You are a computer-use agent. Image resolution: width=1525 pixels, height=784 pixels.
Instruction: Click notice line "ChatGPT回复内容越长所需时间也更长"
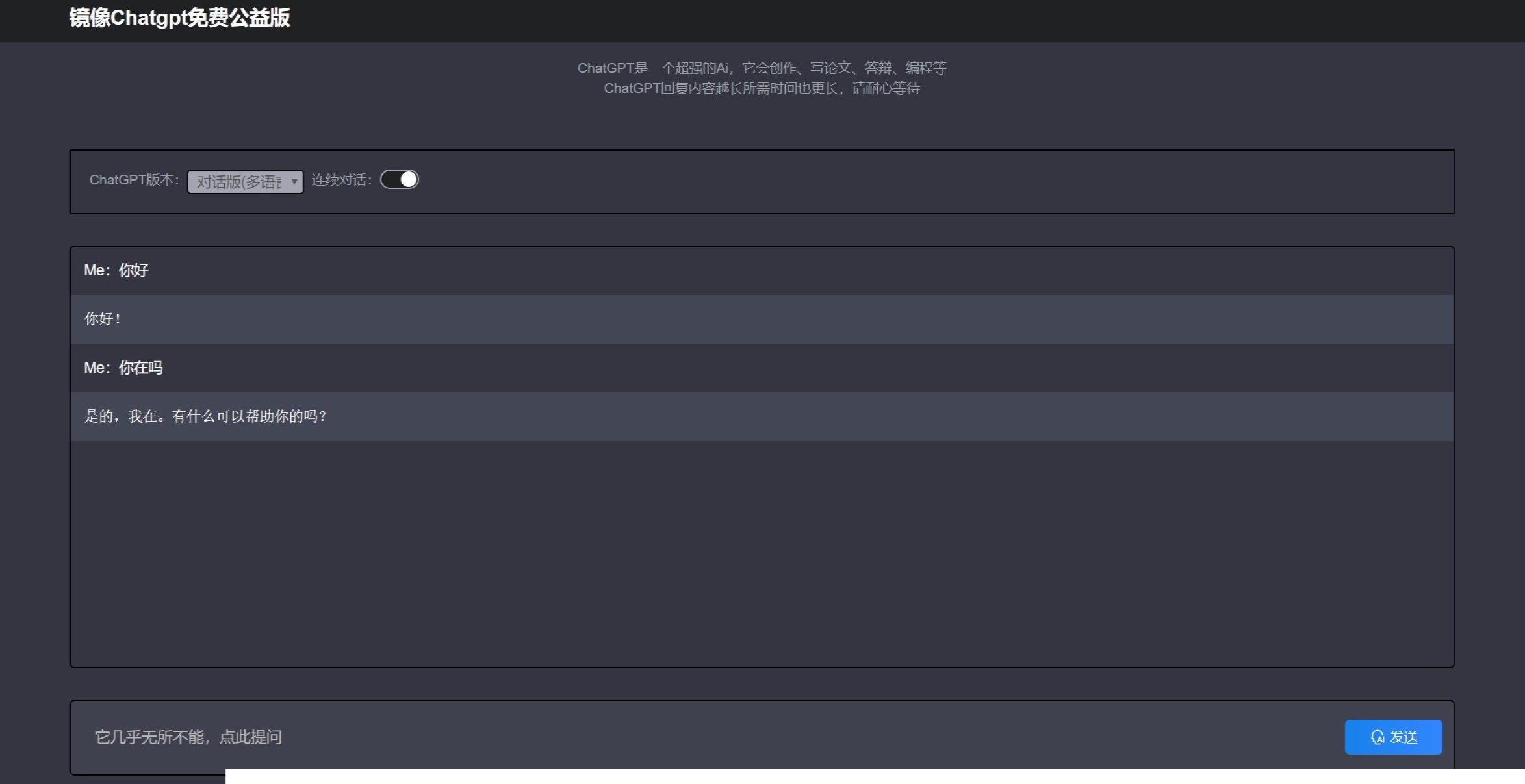(762, 88)
